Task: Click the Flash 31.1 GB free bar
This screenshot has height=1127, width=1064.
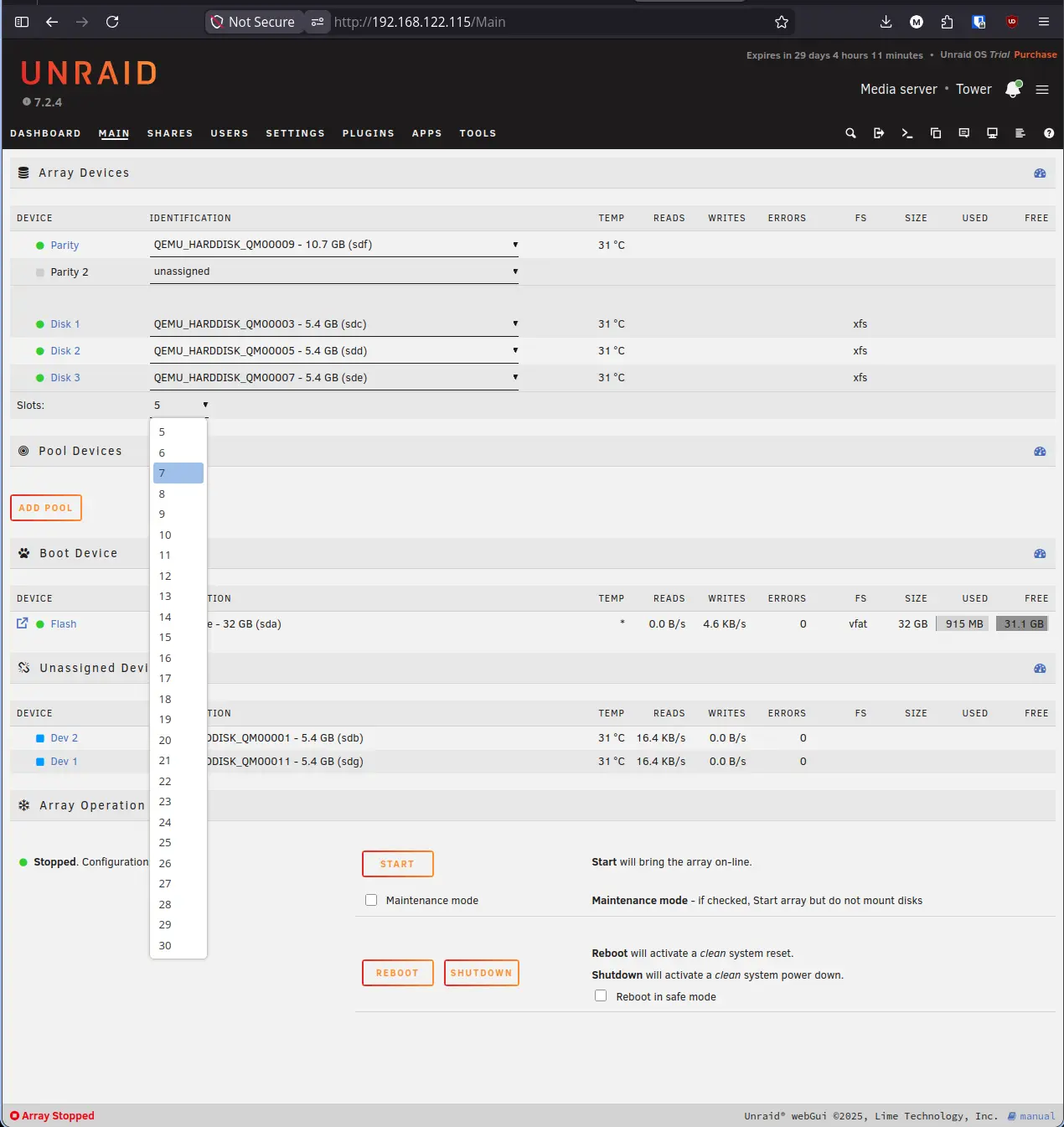Action: (x=1022, y=623)
